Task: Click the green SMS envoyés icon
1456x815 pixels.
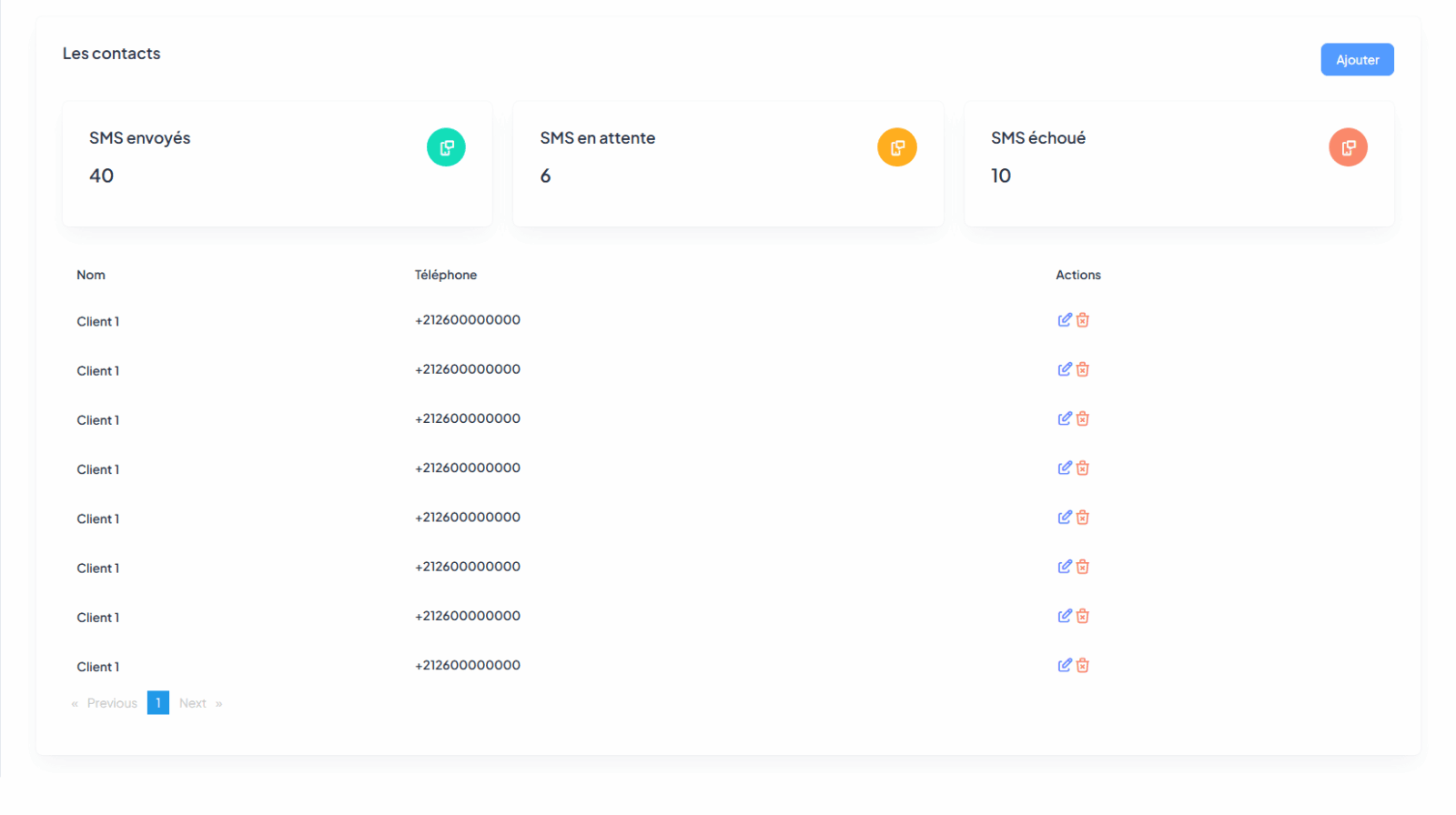Action: pyautogui.click(x=446, y=147)
